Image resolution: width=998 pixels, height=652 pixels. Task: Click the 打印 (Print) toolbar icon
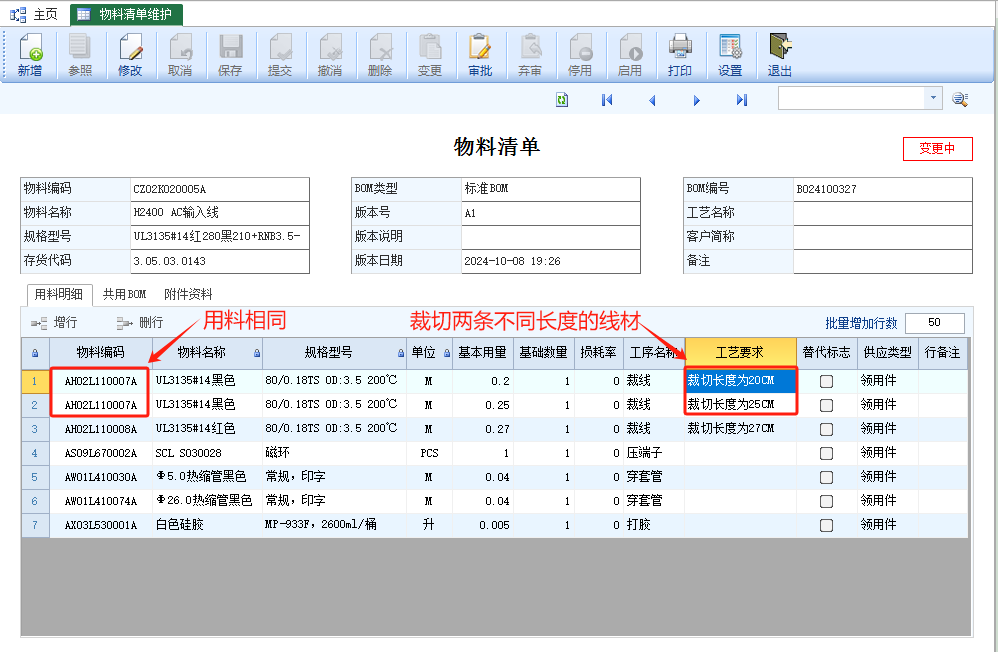[x=680, y=55]
